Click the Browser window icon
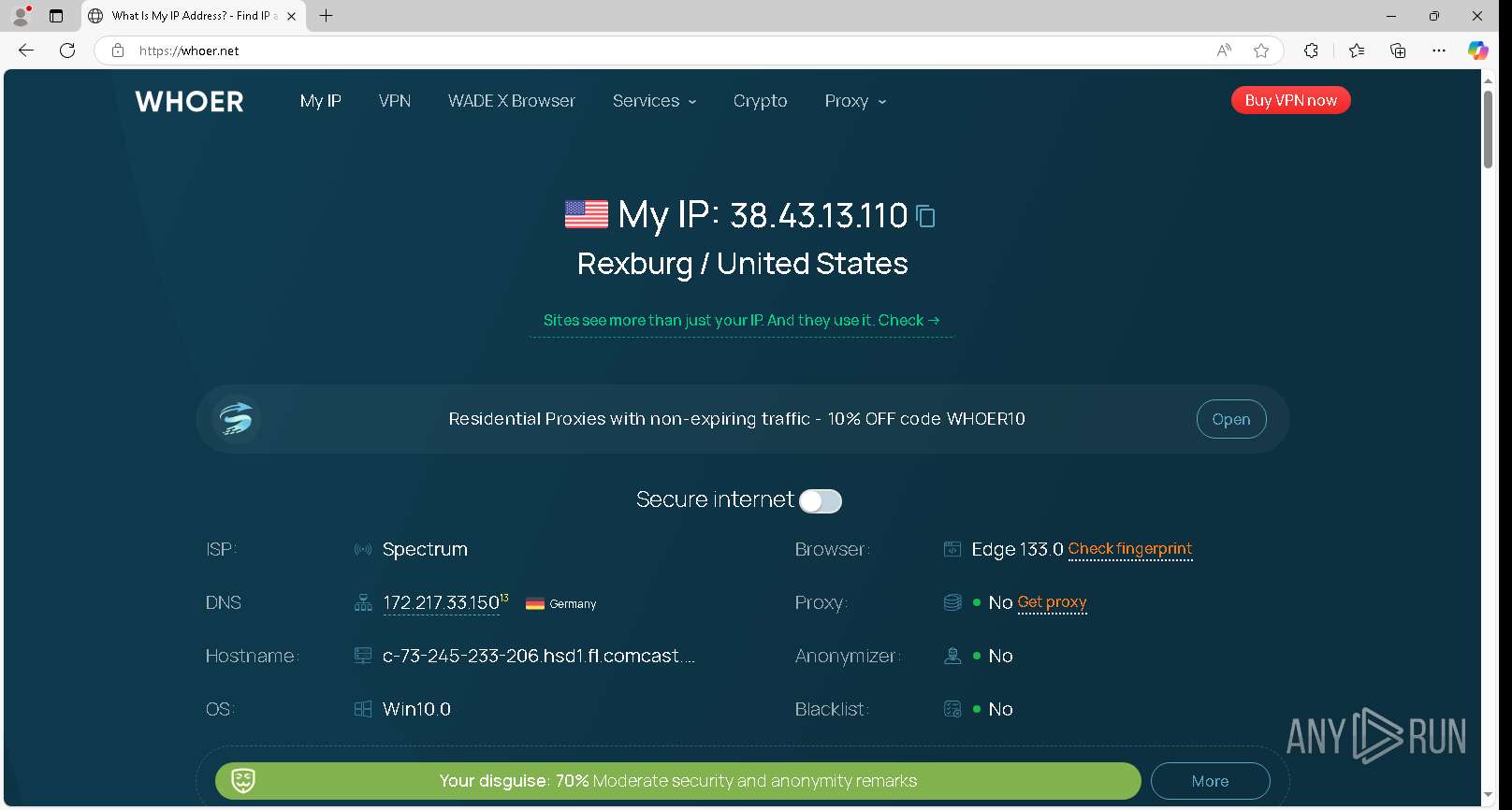The height and width of the screenshot is (810, 1512). tap(952, 549)
